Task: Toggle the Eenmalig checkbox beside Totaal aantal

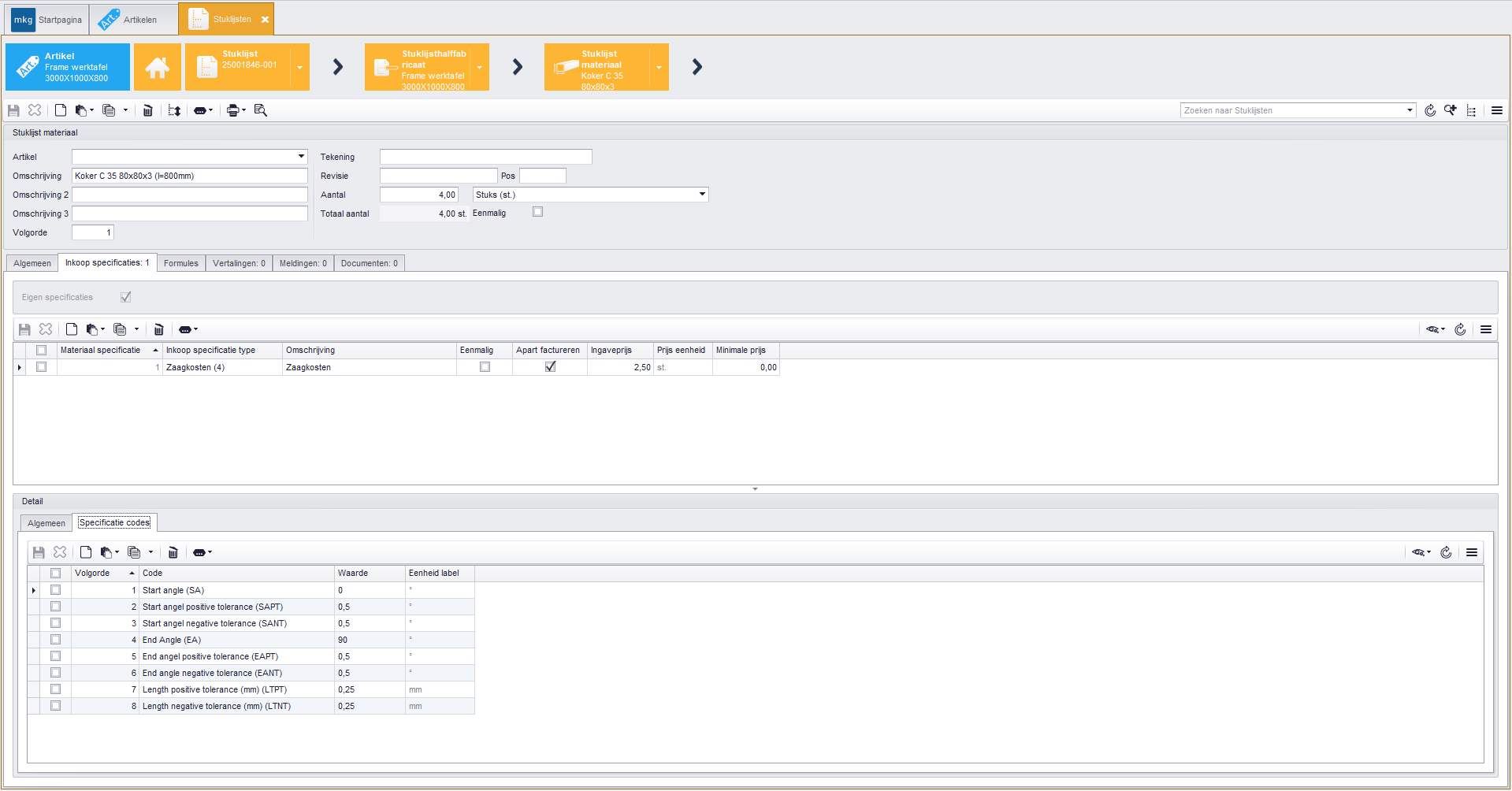Action: (x=537, y=212)
